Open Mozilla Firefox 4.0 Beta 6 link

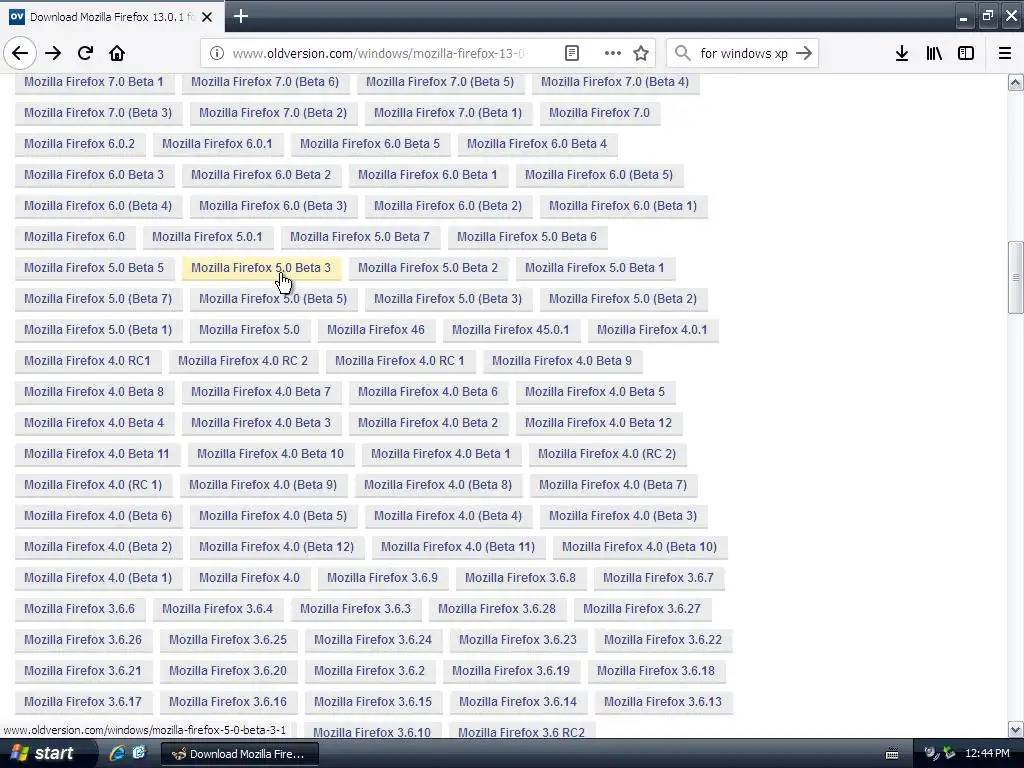coord(428,392)
